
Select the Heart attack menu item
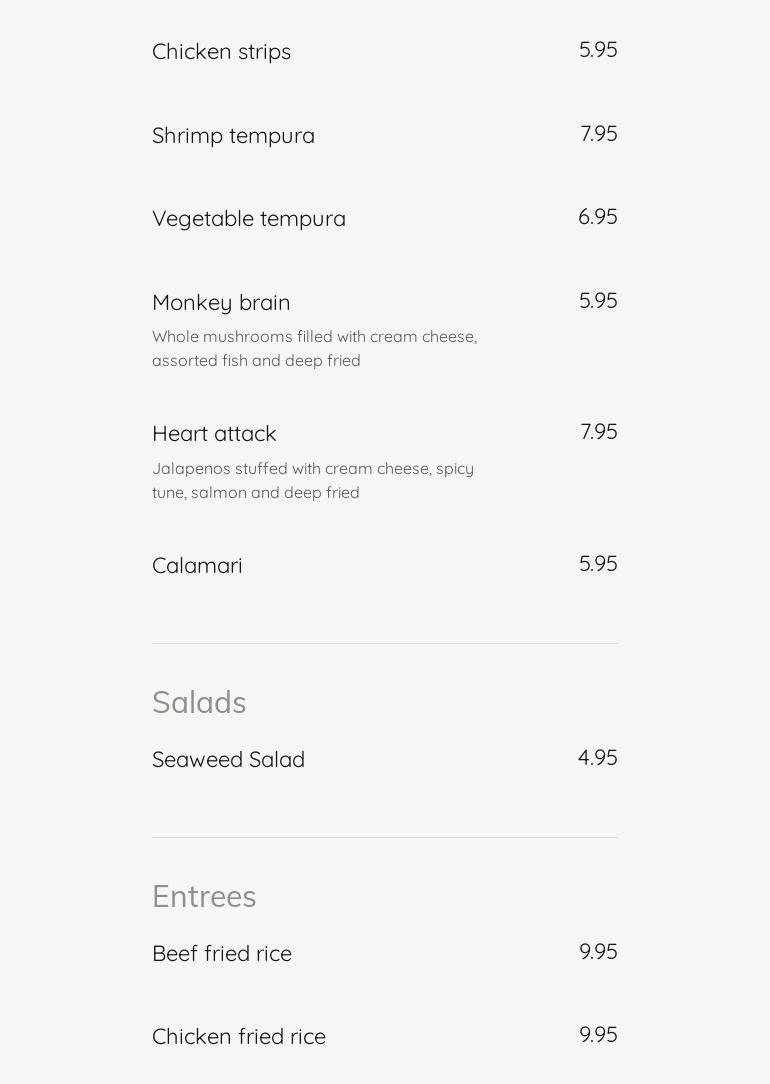pos(214,433)
